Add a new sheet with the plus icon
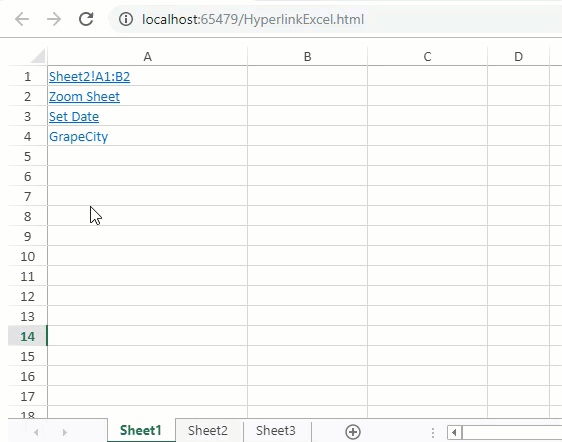The width and height of the screenshot is (562, 442). coord(353,432)
